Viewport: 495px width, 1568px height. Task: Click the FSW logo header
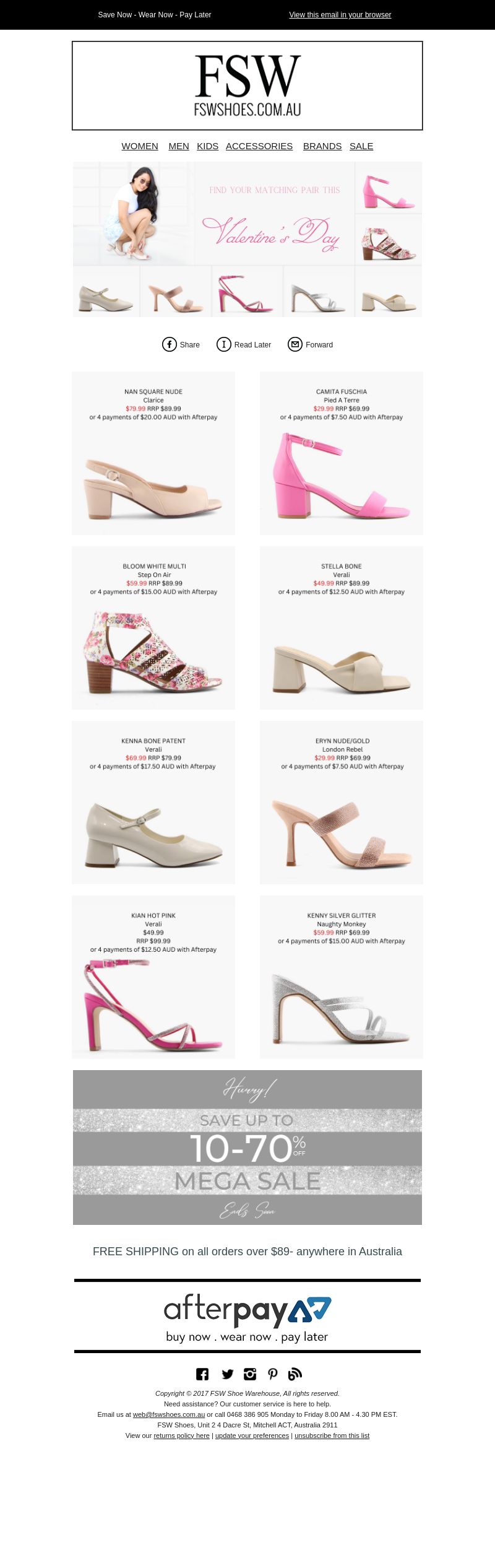[247, 85]
